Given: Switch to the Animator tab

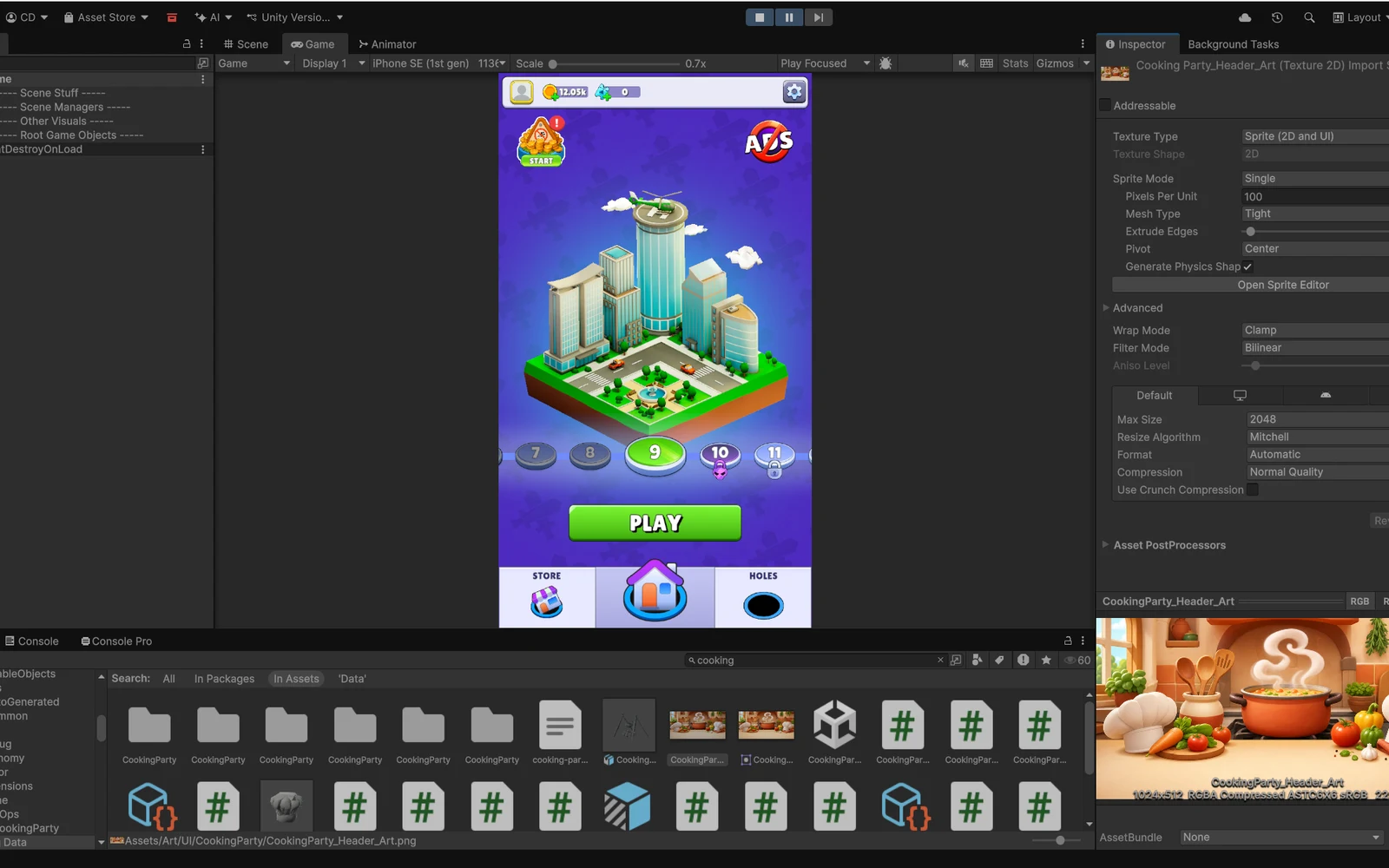Looking at the screenshot, I should [x=387, y=44].
